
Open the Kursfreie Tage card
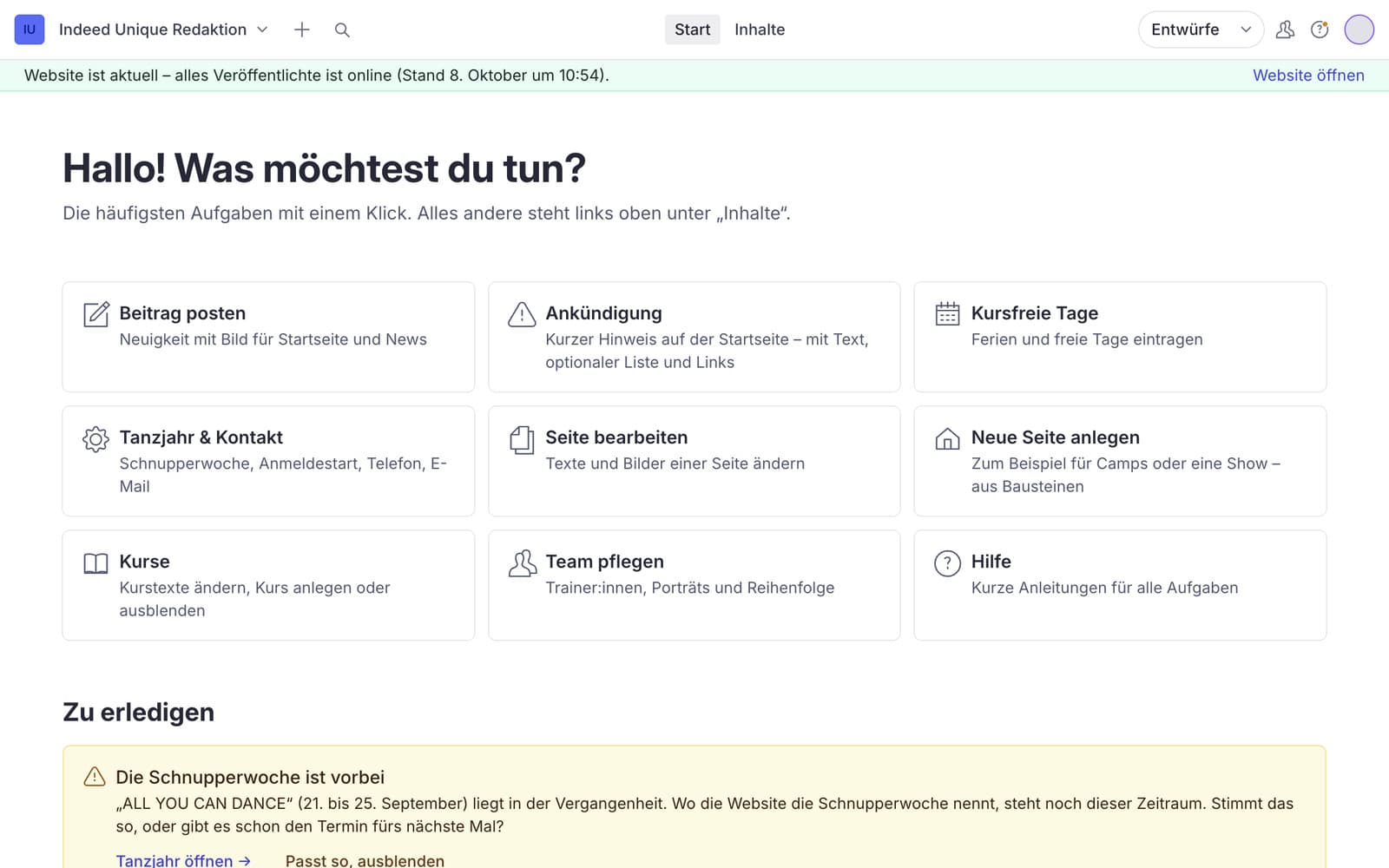click(1120, 337)
